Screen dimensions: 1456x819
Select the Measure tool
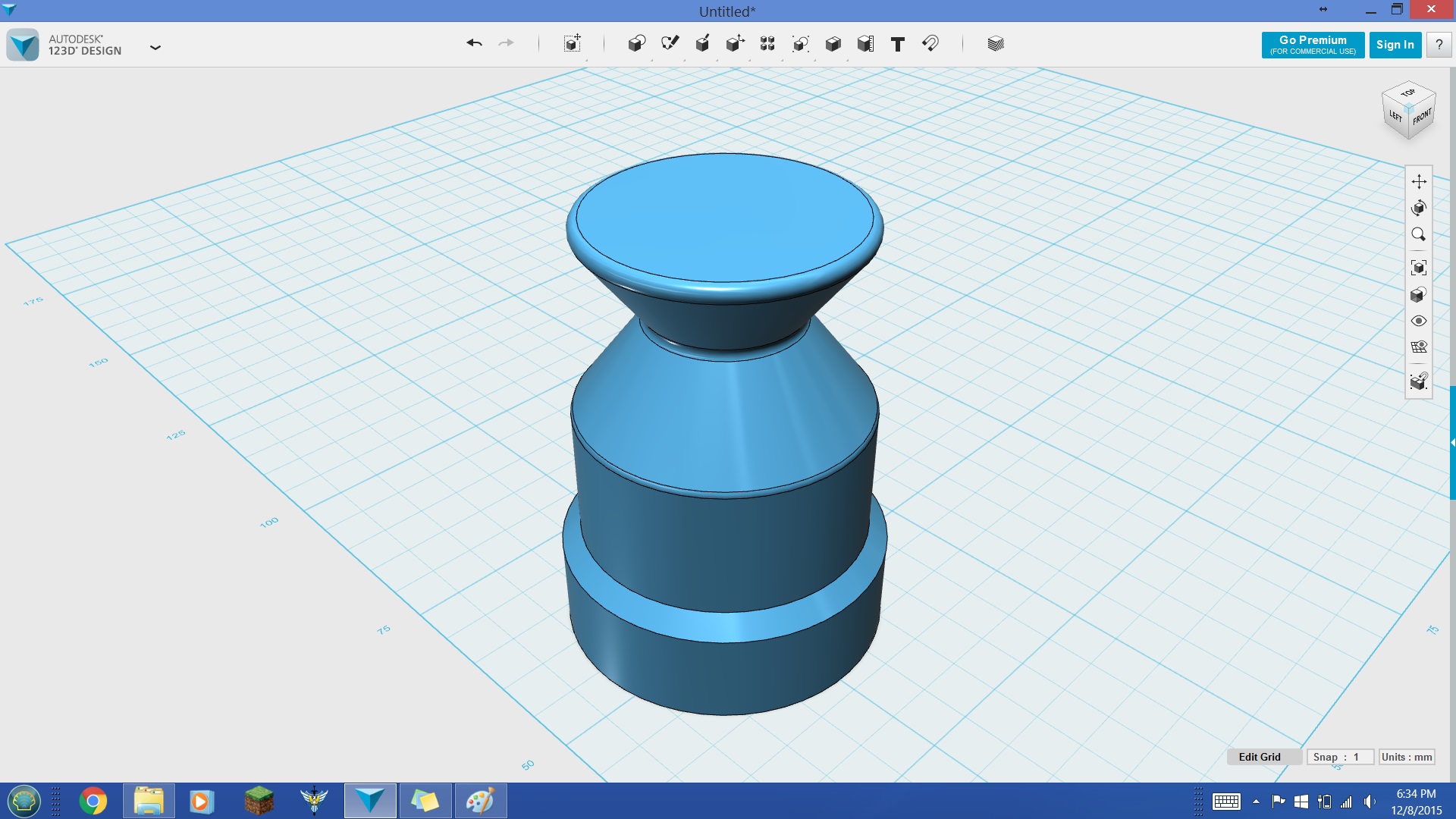pos(865,43)
